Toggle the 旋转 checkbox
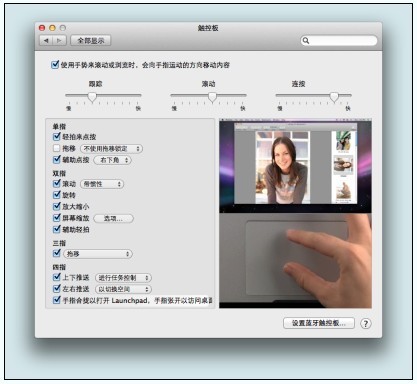Screen dimensions: 417x384 (x=57, y=195)
